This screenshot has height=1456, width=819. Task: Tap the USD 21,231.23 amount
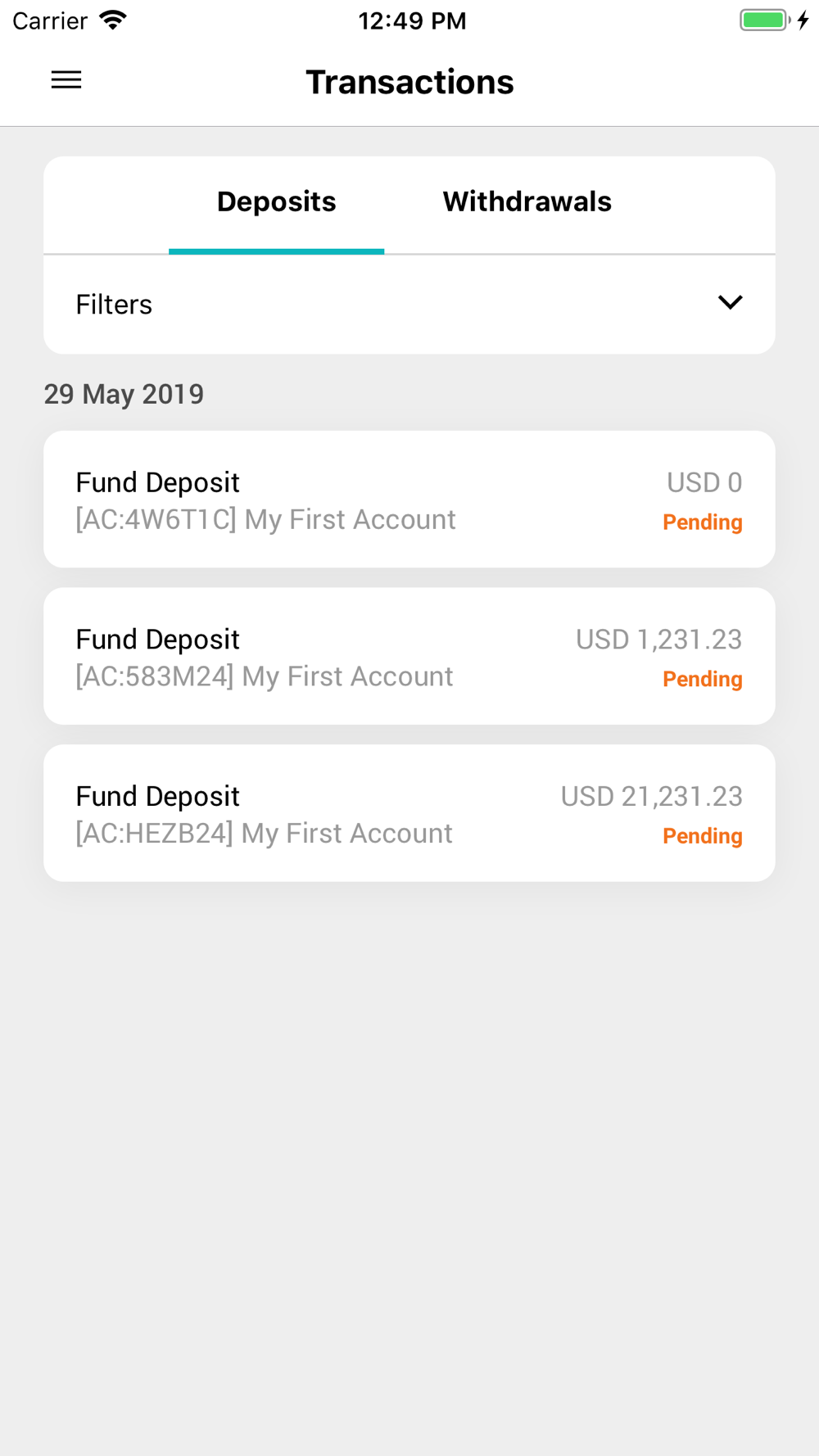click(x=651, y=797)
